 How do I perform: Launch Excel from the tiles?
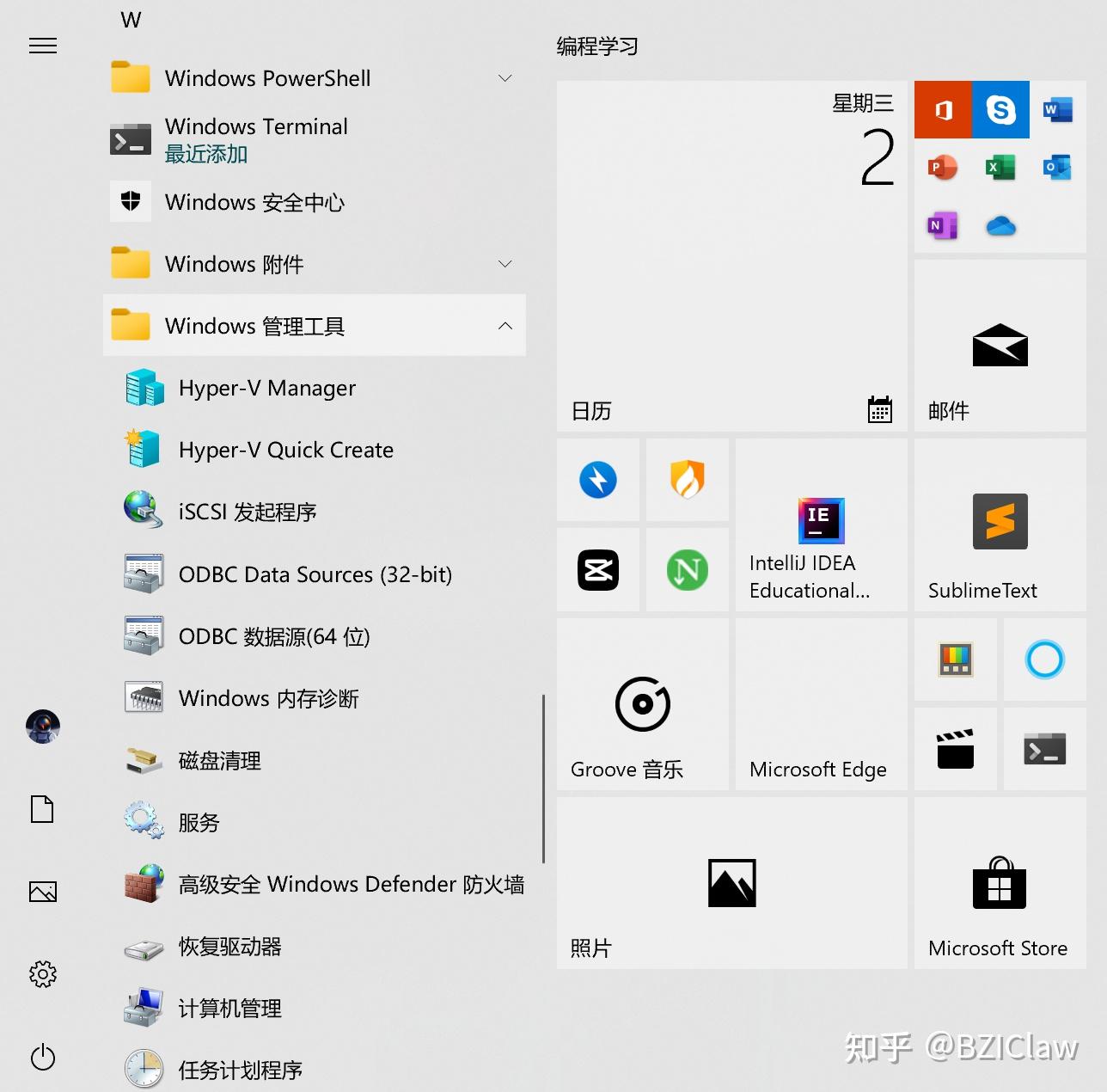point(1000,167)
